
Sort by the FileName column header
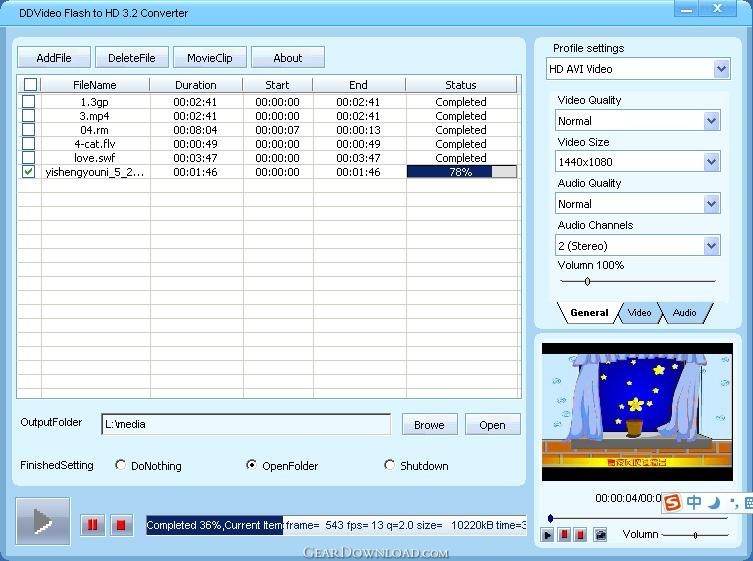pos(95,85)
